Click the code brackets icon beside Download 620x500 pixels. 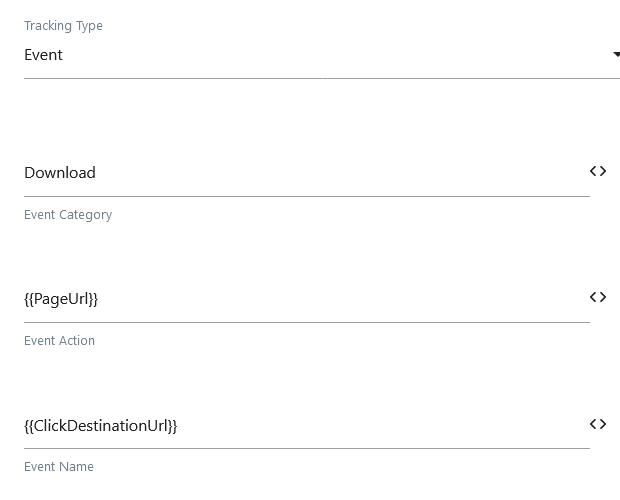[598, 171]
